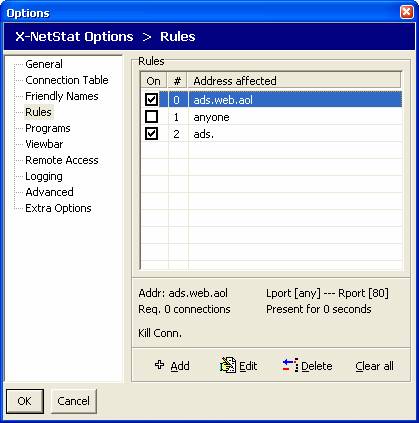The height and width of the screenshot is (423, 419).
Task: Click the Cancel button
Action: [x=73, y=401]
